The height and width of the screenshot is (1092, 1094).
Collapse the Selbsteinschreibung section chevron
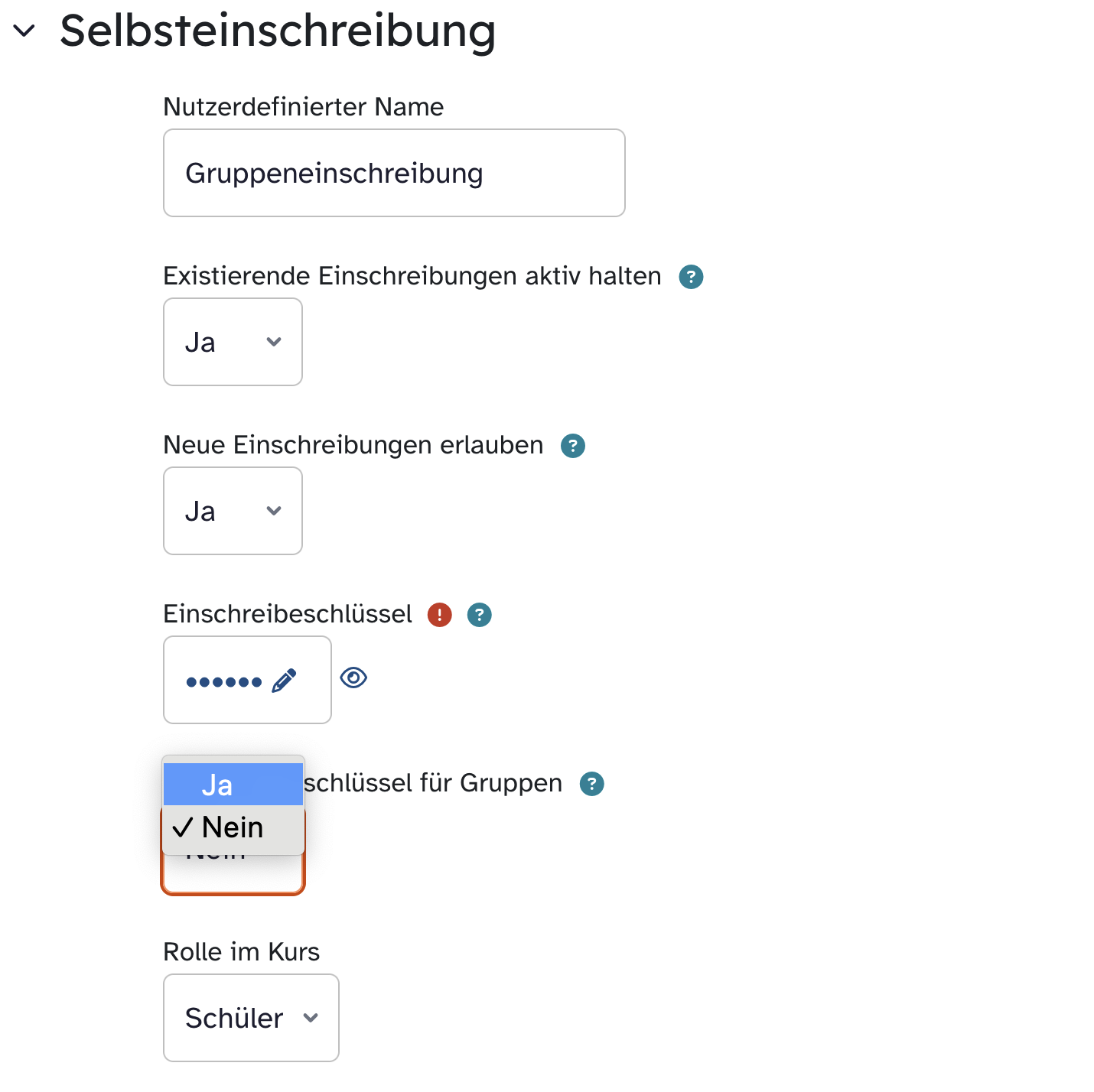(x=24, y=31)
